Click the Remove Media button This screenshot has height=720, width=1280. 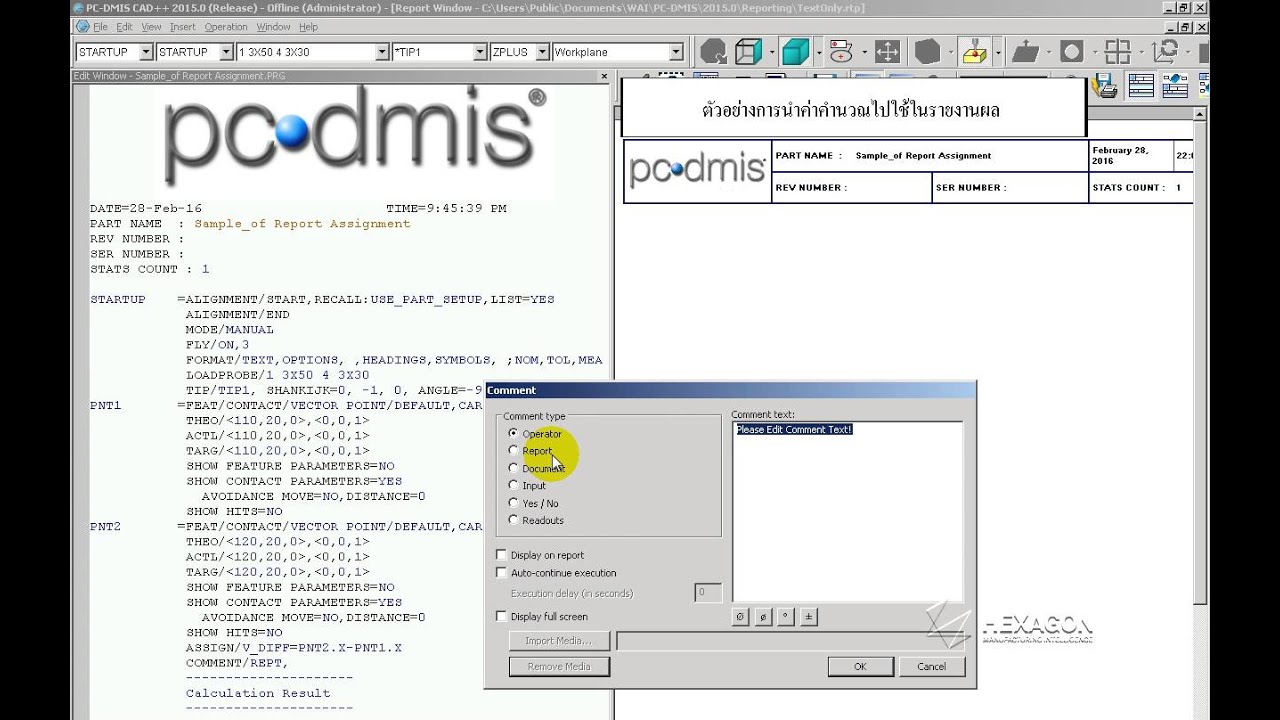click(559, 666)
